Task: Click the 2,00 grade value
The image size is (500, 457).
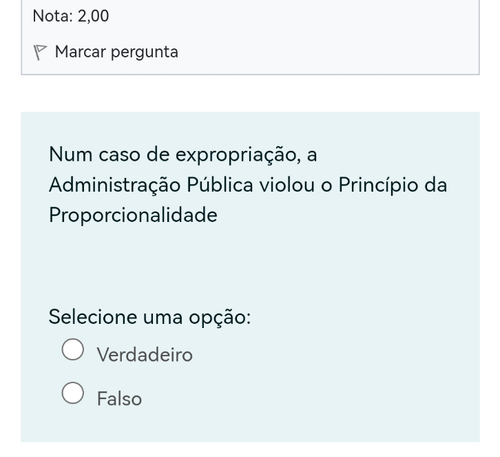Action: pos(93,16)
